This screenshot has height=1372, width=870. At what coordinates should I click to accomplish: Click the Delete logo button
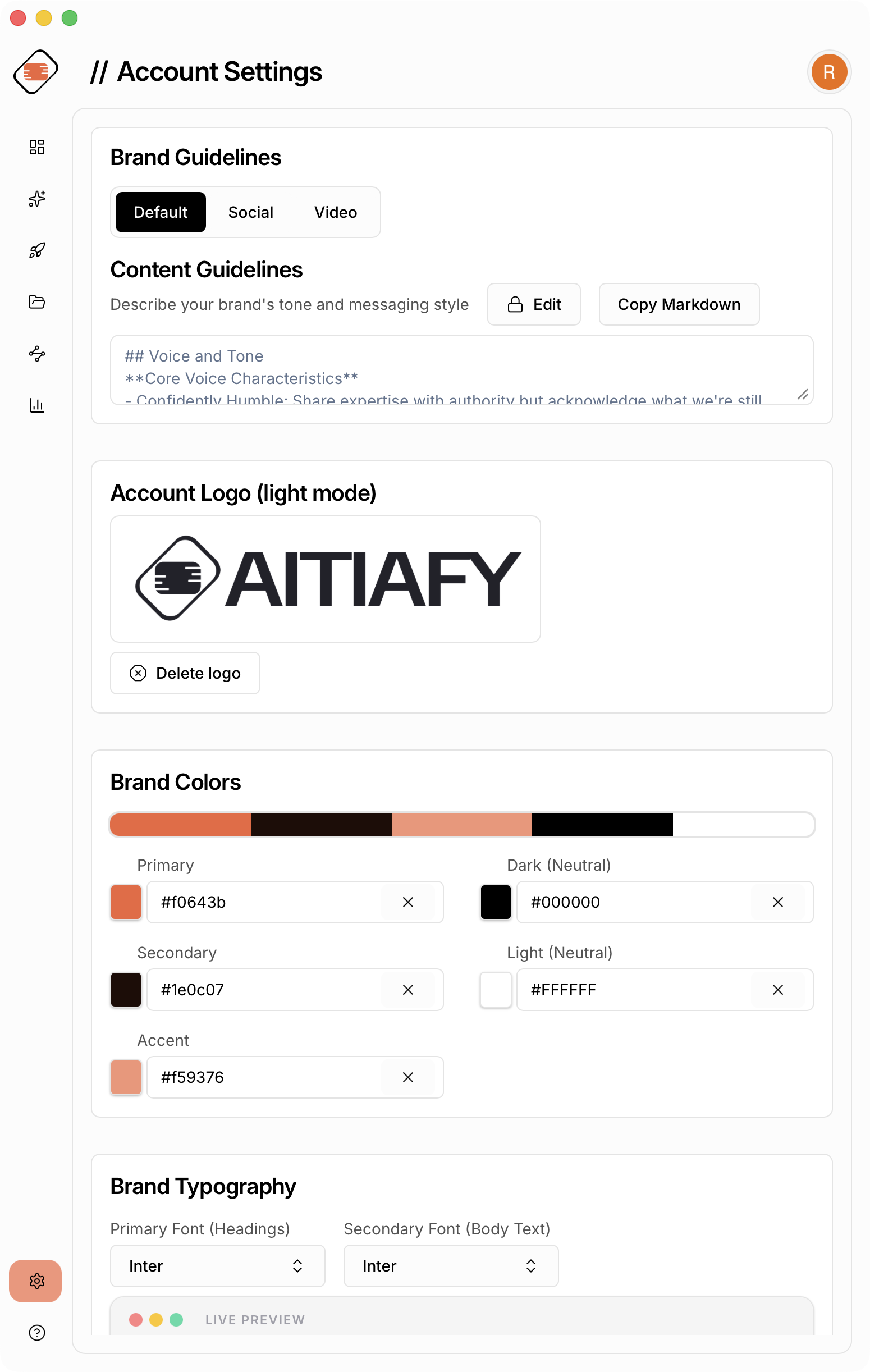tap(185, 673)
